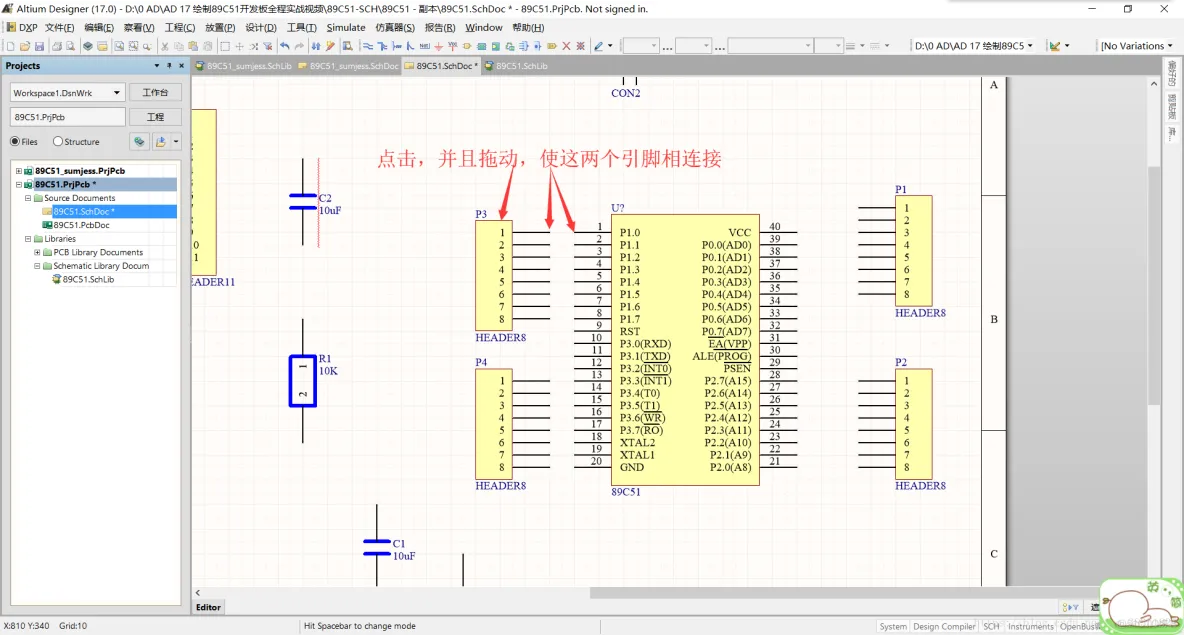Click the Design Compiler status bar button
Viewport: 1184px width, 635px height.
click(944, 627)
